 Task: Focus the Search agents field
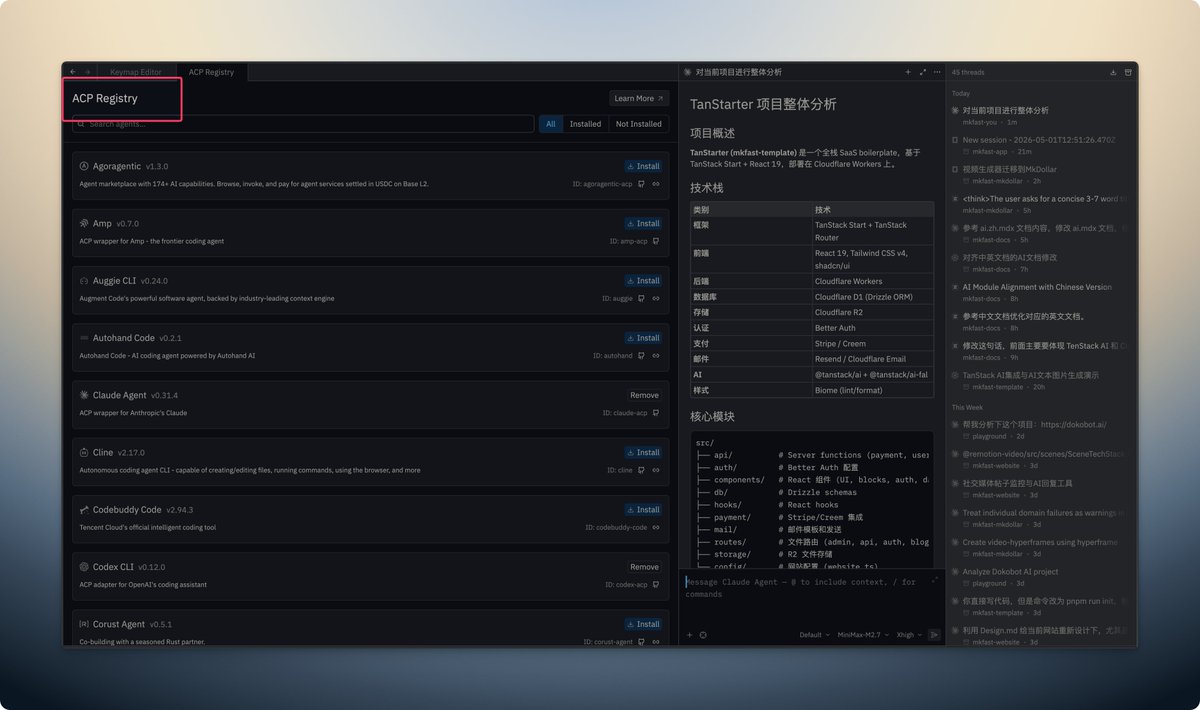tap(303, 124)
